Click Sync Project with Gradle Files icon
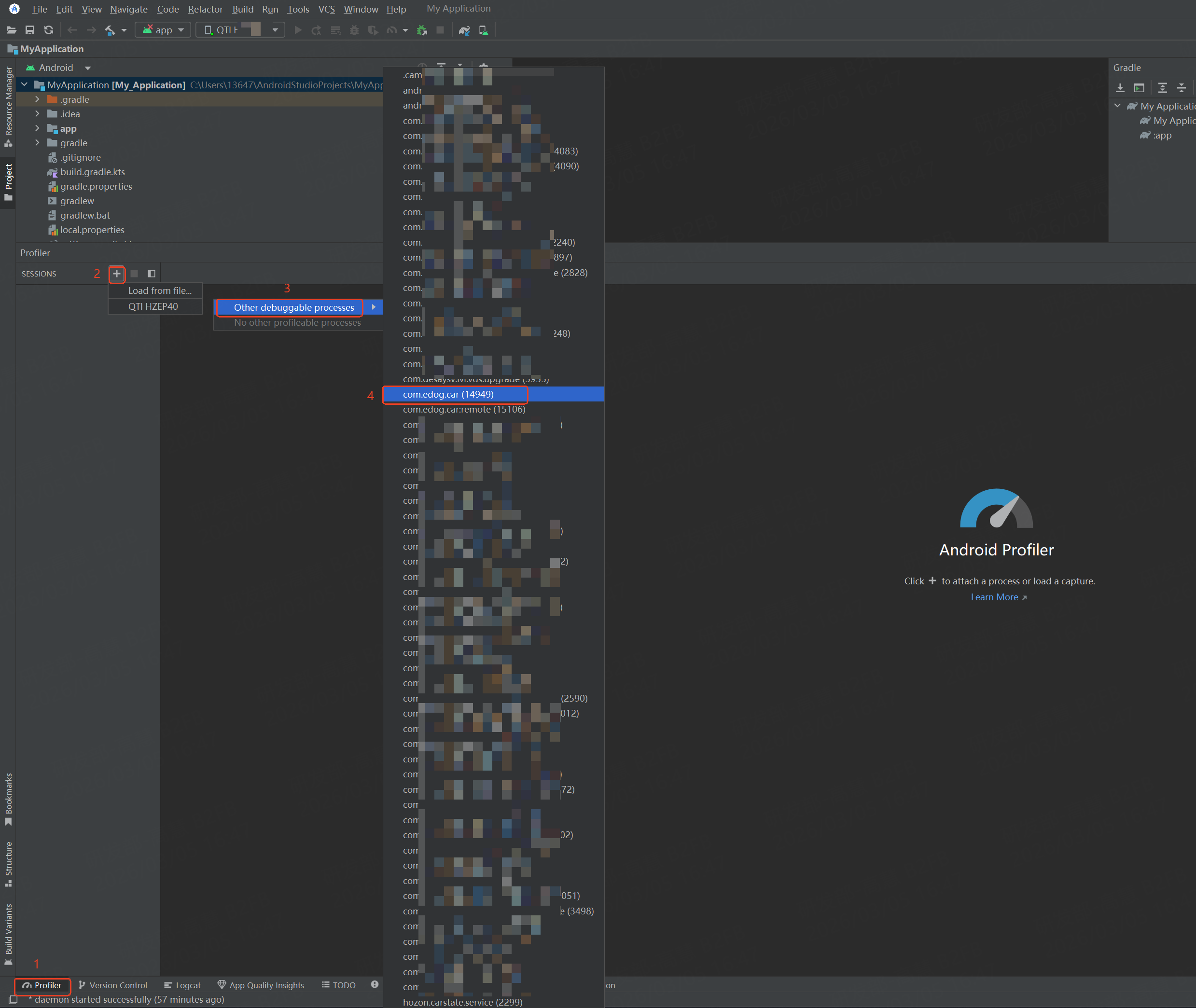 [x=465, y=30]
